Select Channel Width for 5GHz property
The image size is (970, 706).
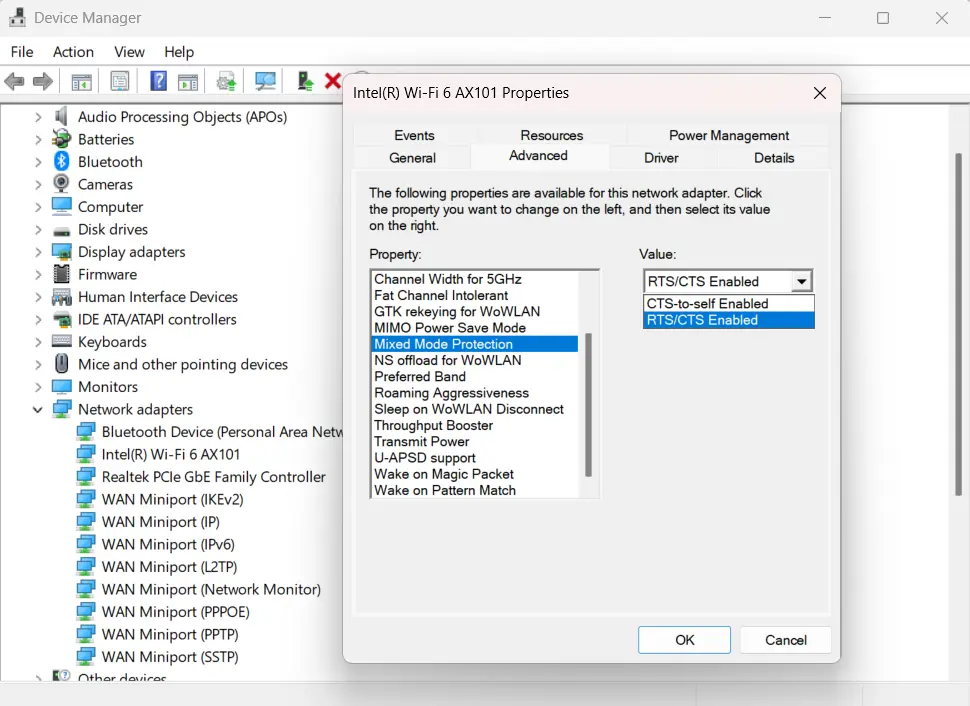tap(475, 279)
